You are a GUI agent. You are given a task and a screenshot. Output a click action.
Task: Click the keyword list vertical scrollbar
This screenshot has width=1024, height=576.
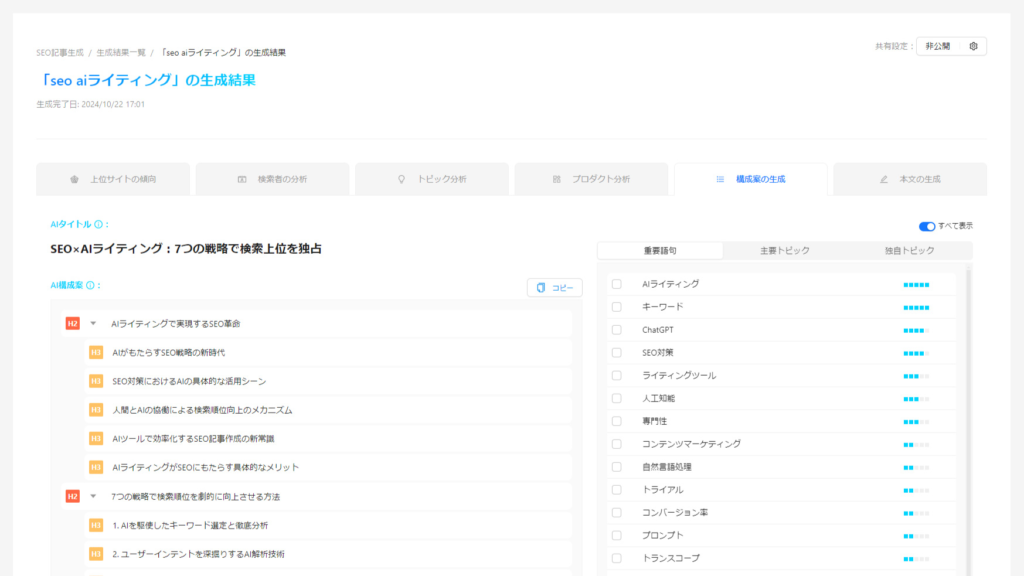click(x=968, y=418)
